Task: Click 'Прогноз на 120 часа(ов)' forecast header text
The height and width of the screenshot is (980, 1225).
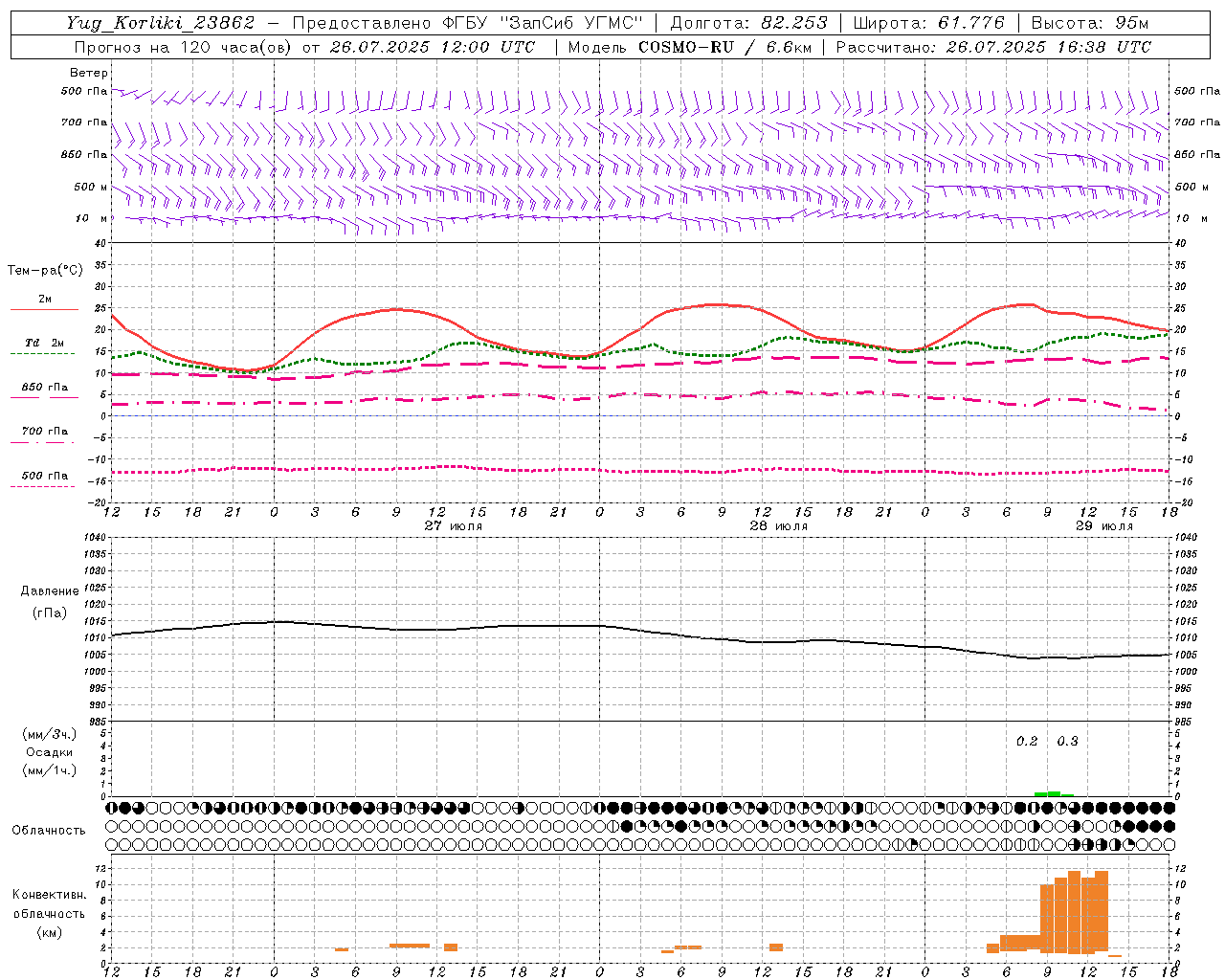Action: pos(183,47)
